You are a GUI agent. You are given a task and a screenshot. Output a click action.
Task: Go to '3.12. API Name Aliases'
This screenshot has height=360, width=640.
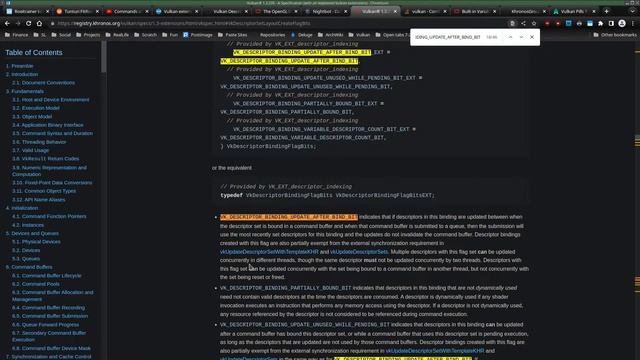coord(39,200)
